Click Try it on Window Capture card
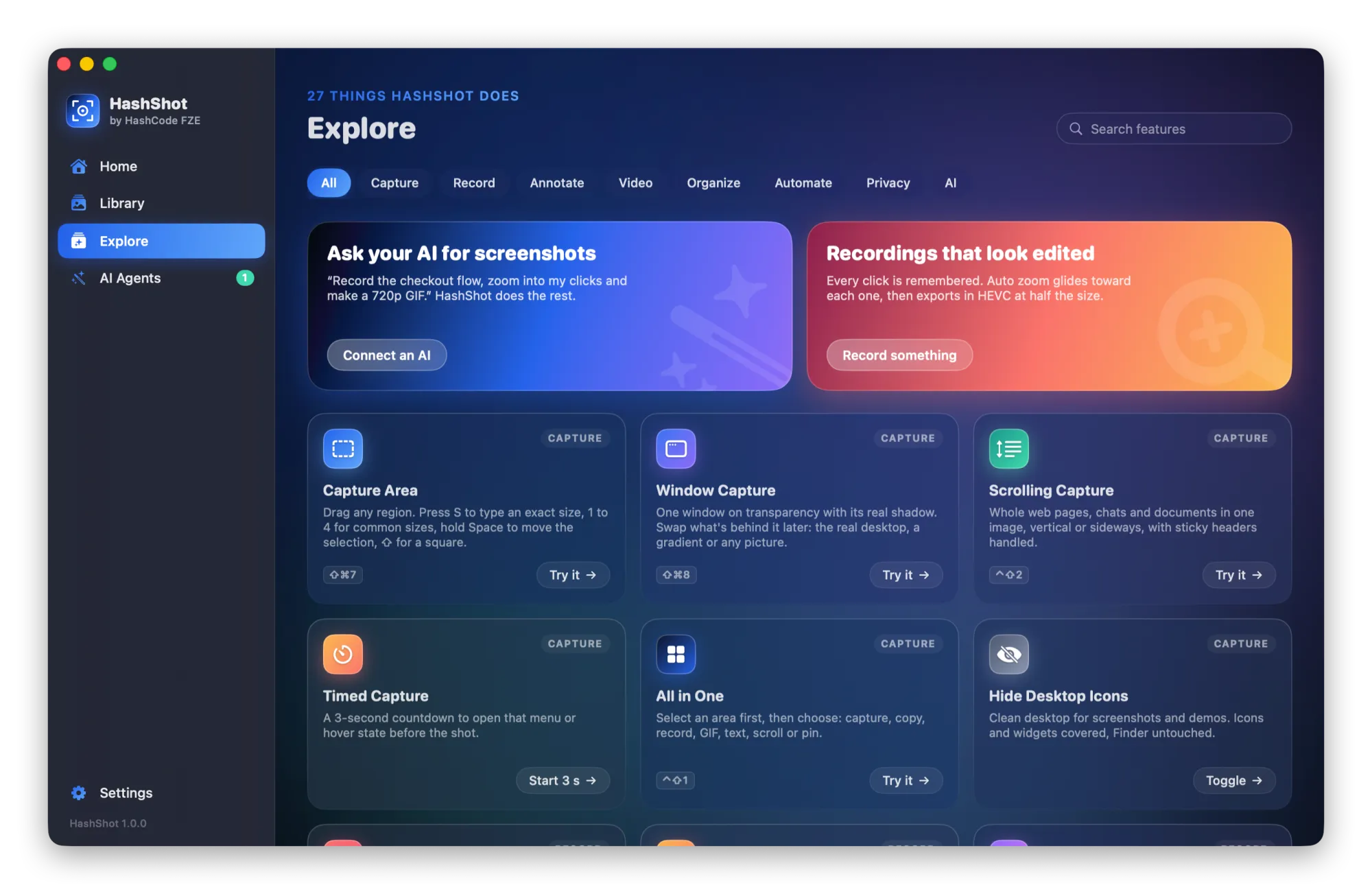Screen dimensions: 1372x894 906,575
